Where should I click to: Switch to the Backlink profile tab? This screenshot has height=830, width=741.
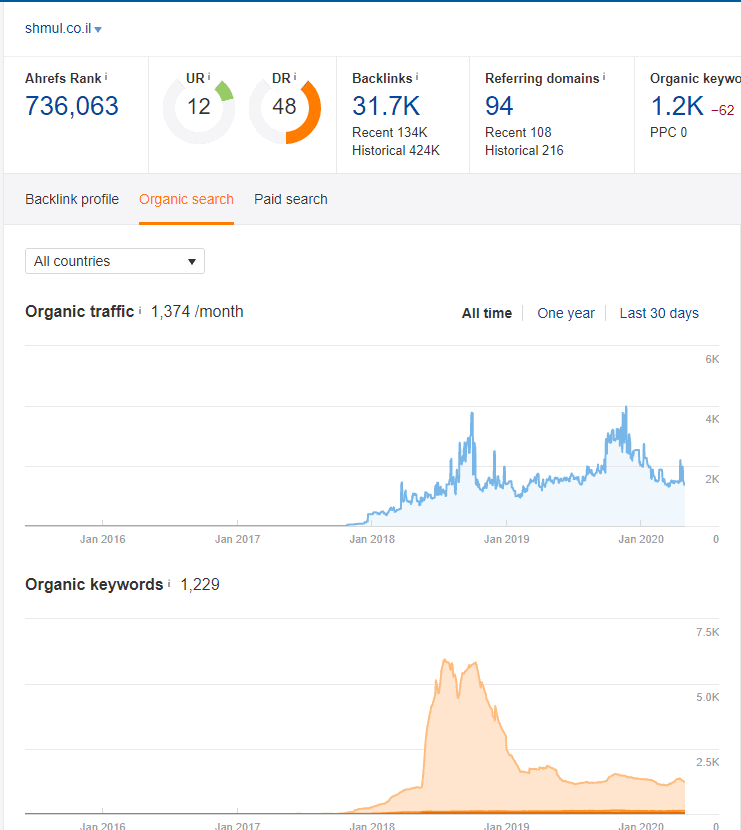coord(72,199)
